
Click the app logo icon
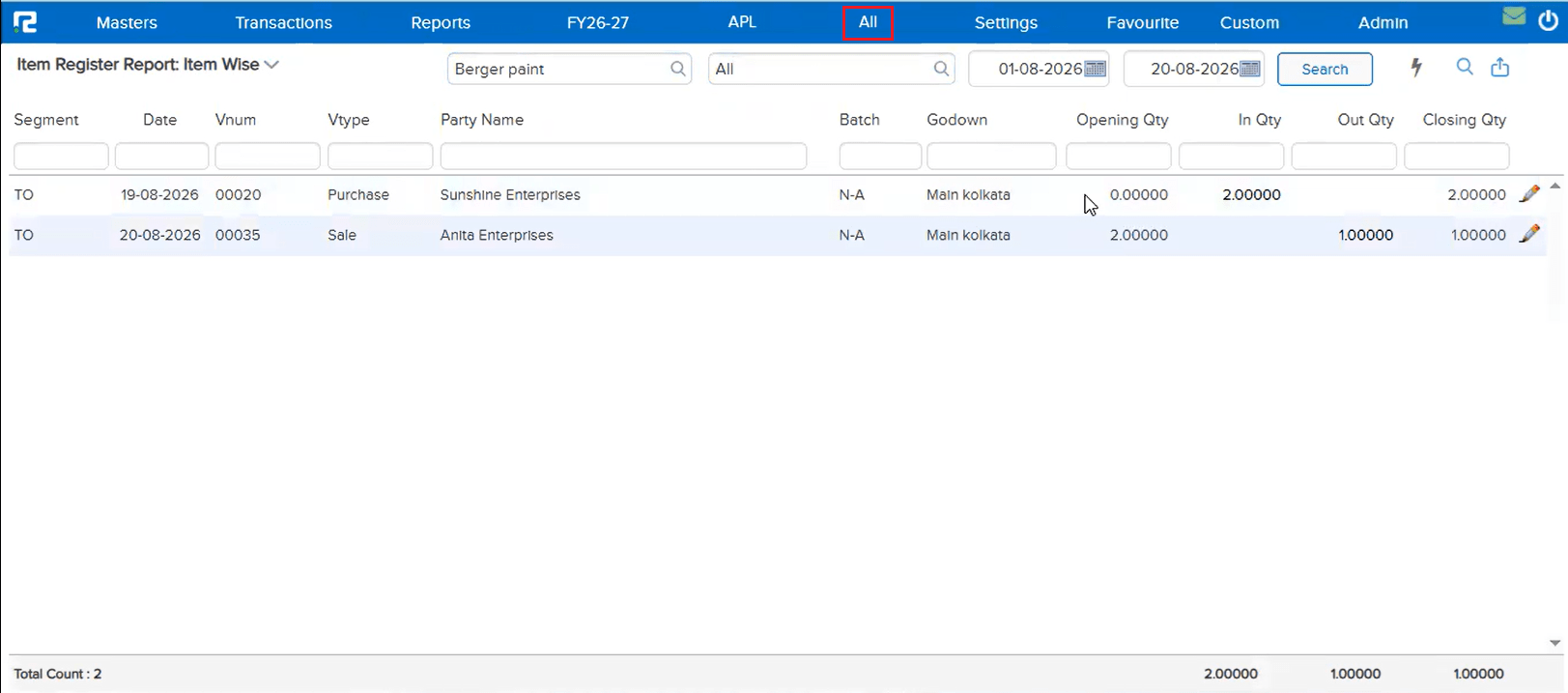pyautogui.click(x=25, y=21)
